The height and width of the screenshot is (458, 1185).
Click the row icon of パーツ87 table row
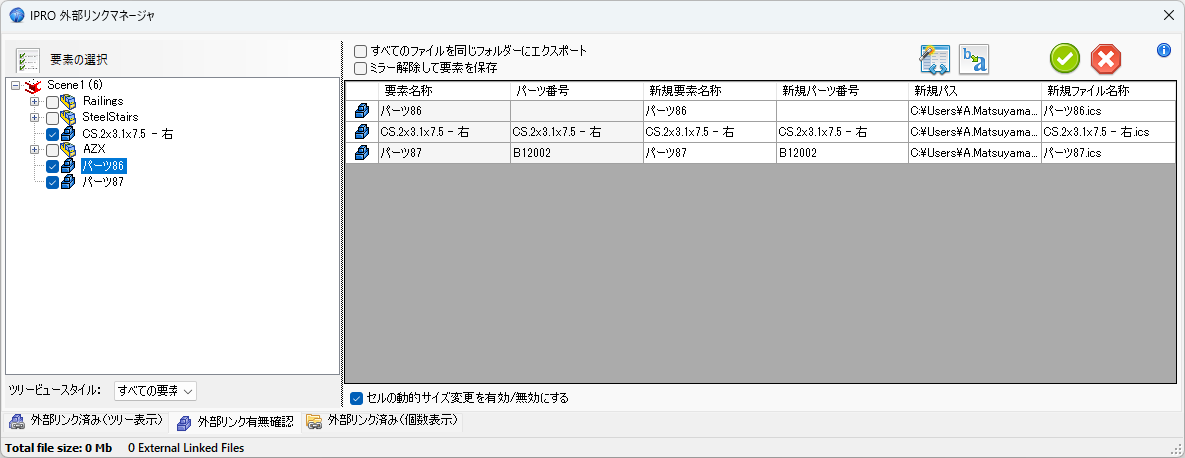click(361, 153)
